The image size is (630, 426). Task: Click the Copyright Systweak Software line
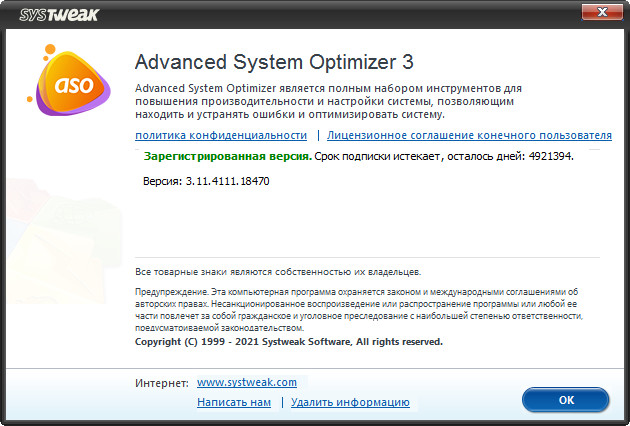(288, 341)
